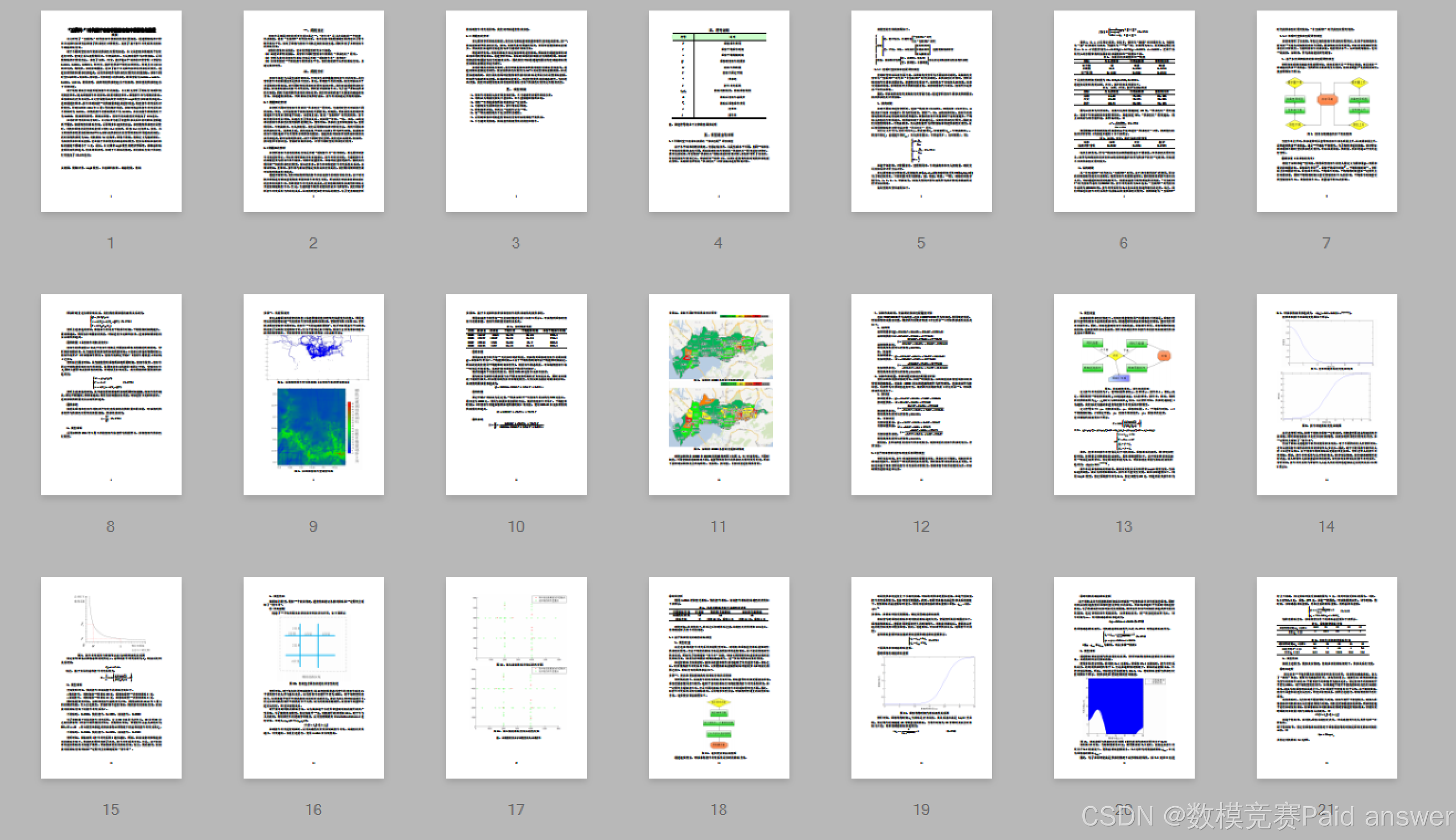The image size is (1456, 840).
Task: Select page 16 thumbnail with blue grid figure
Action: click(x=313, y=677)
